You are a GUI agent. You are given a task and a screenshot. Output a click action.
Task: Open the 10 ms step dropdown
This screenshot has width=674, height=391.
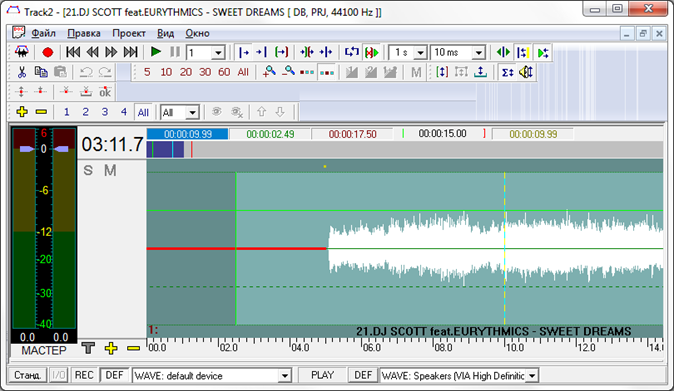coord(479,53)
